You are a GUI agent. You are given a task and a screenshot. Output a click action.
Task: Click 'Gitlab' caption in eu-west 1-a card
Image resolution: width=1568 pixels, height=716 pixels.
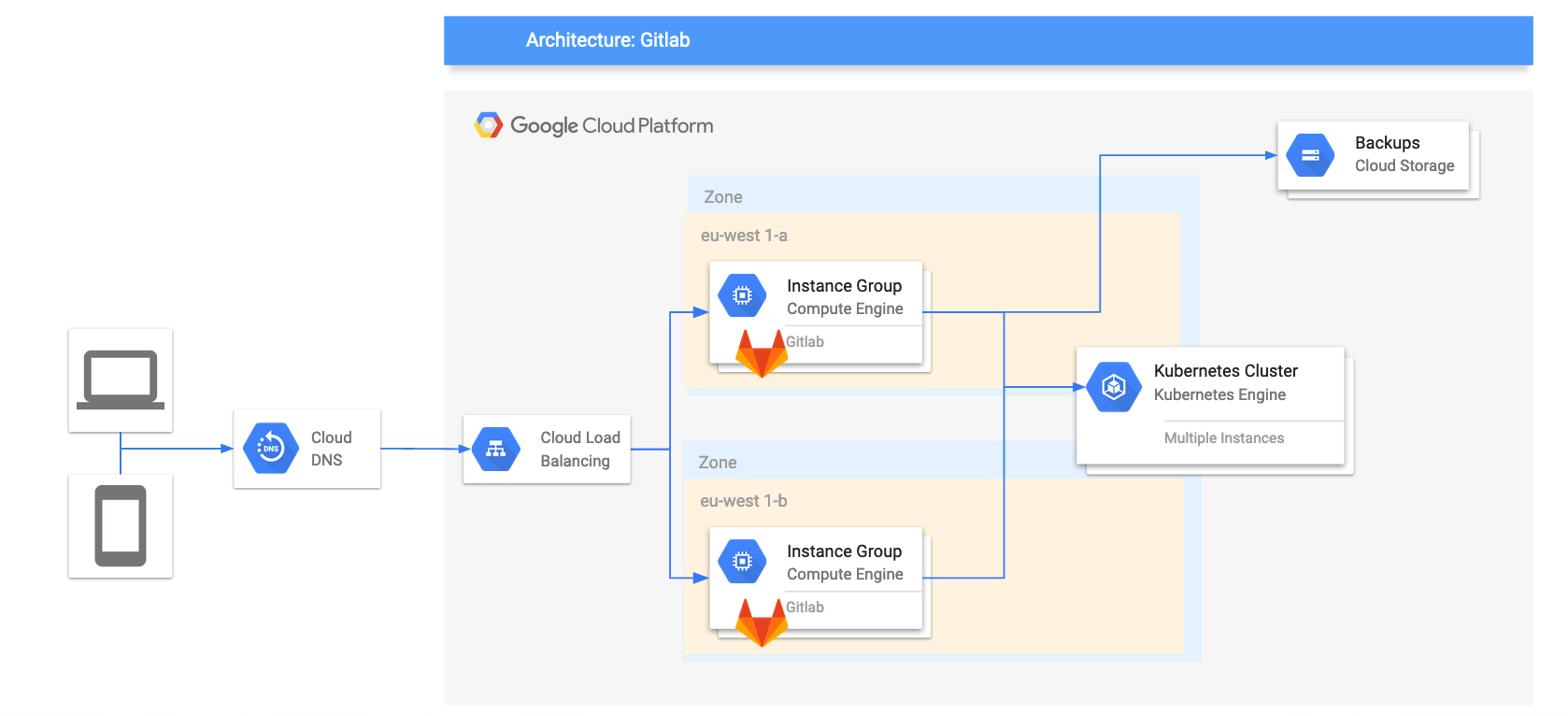click(x=805, y=341)
